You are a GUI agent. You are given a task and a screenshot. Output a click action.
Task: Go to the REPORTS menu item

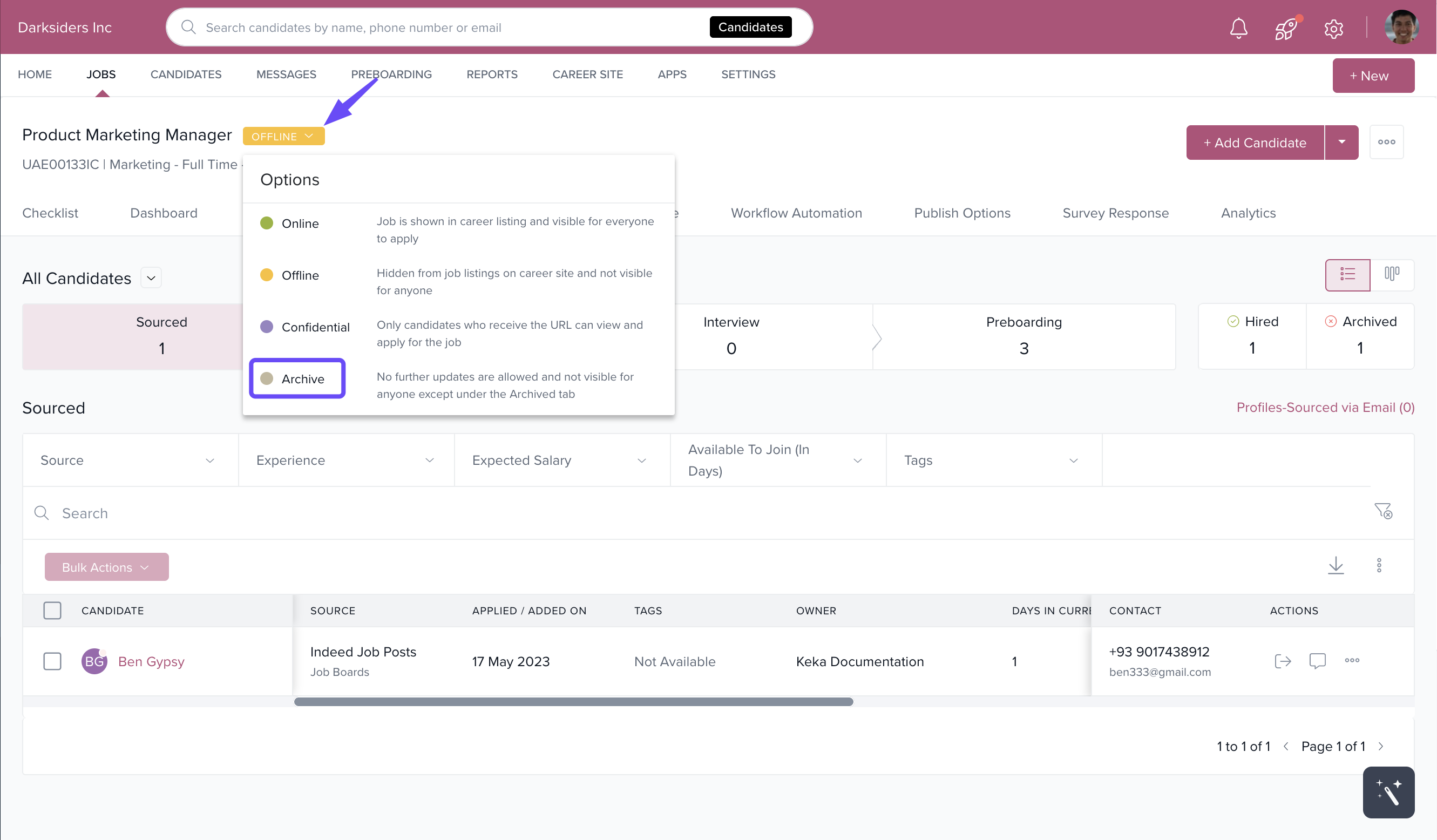click(492, 74)
